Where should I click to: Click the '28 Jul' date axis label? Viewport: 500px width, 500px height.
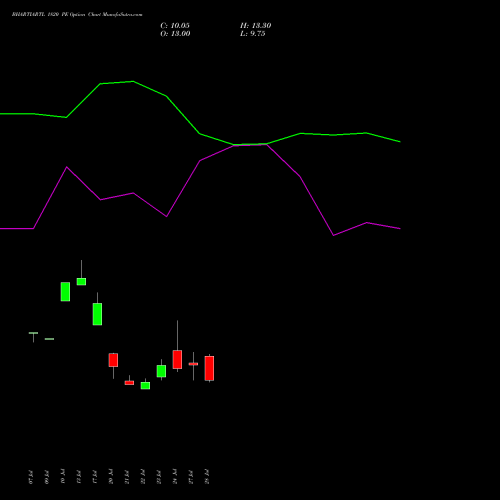click(x=207, y=477)
